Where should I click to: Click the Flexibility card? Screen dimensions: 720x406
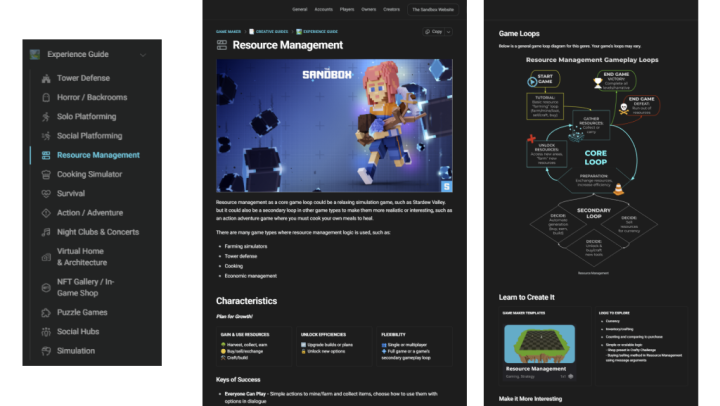[x=415, y=346]
